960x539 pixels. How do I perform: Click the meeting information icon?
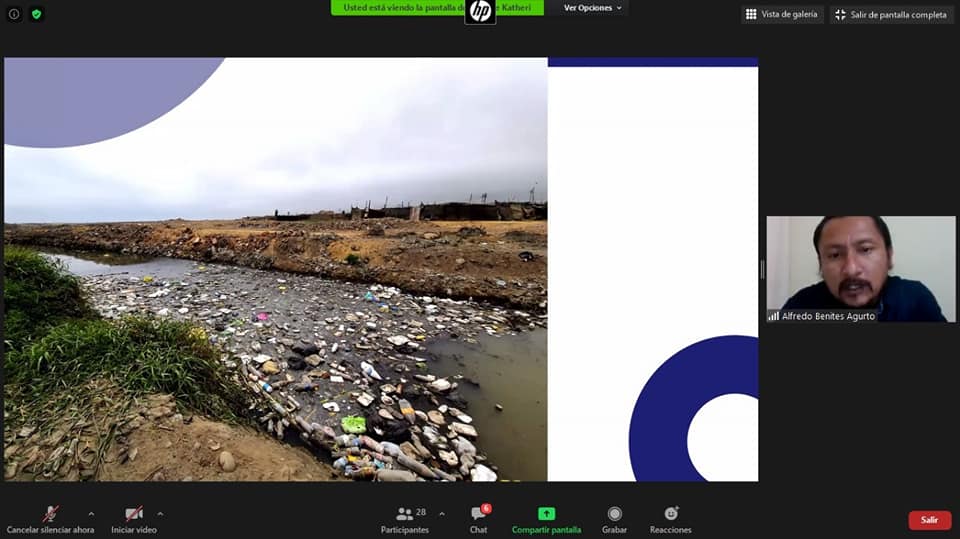click(x=14, y=14)
